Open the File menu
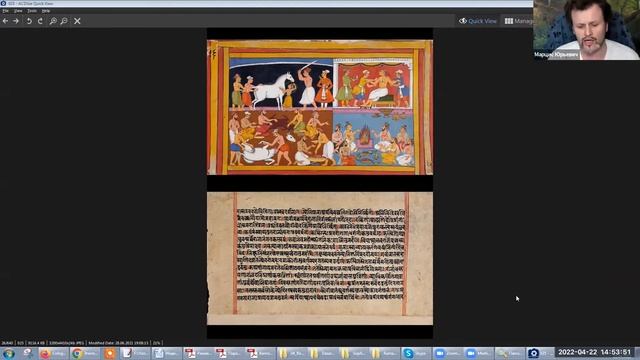The image size is (640, 360). (5, 11)
